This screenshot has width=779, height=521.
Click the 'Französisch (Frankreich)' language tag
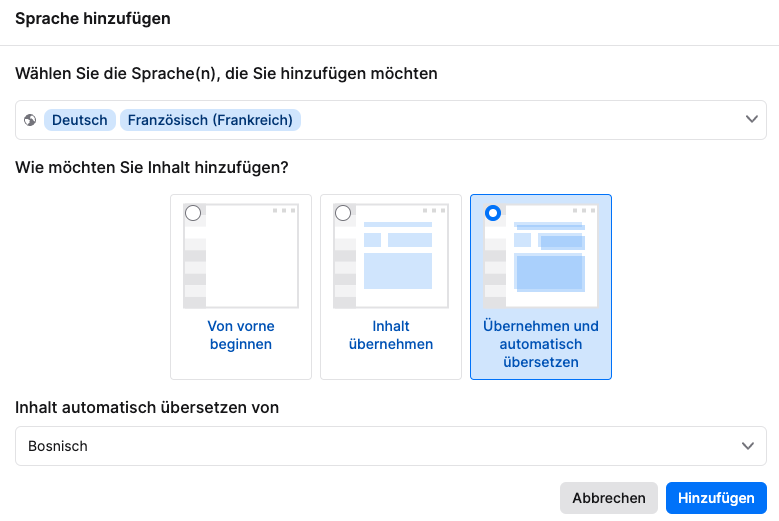[x=210, y=120]
